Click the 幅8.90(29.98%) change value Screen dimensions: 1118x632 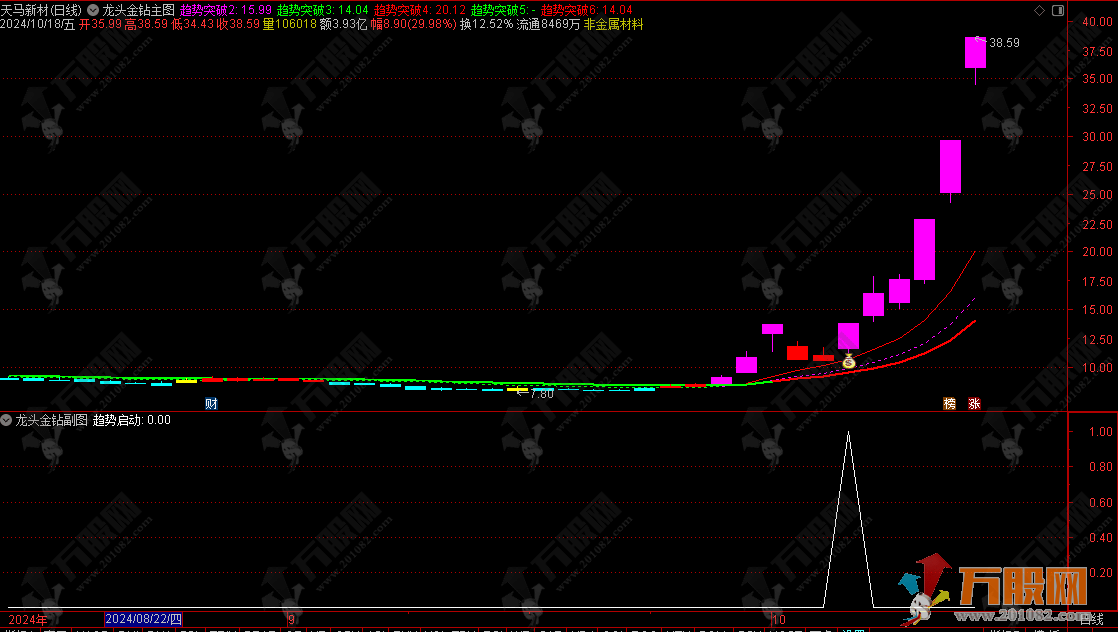click(x=413, y=24)
